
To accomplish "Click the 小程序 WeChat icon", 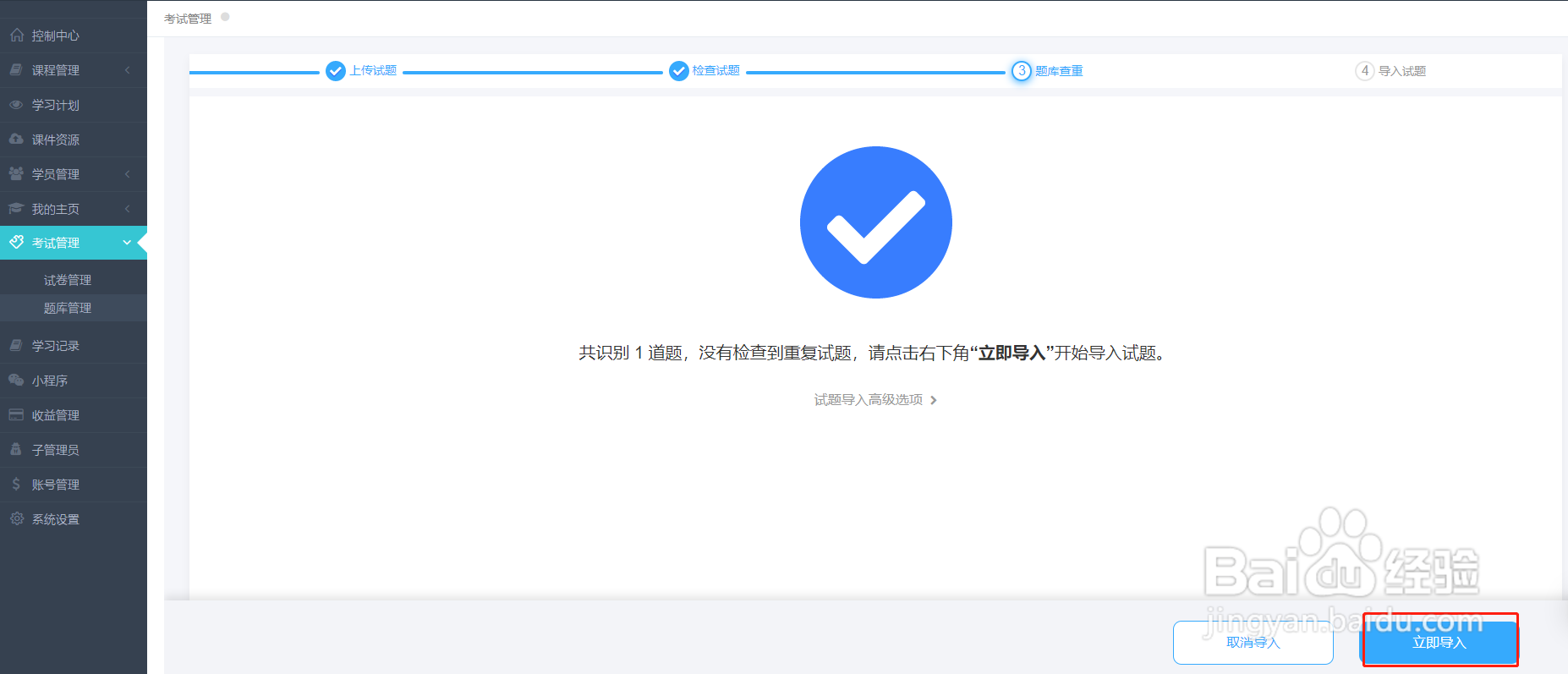I will [16, 381].
